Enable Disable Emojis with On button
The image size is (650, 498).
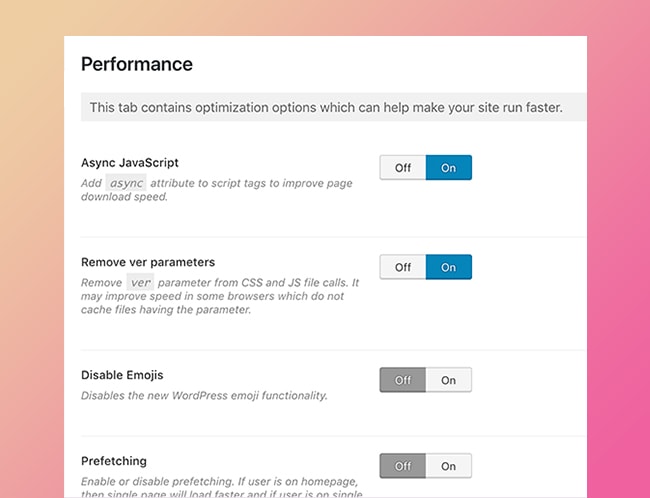[x=449, y=380]
